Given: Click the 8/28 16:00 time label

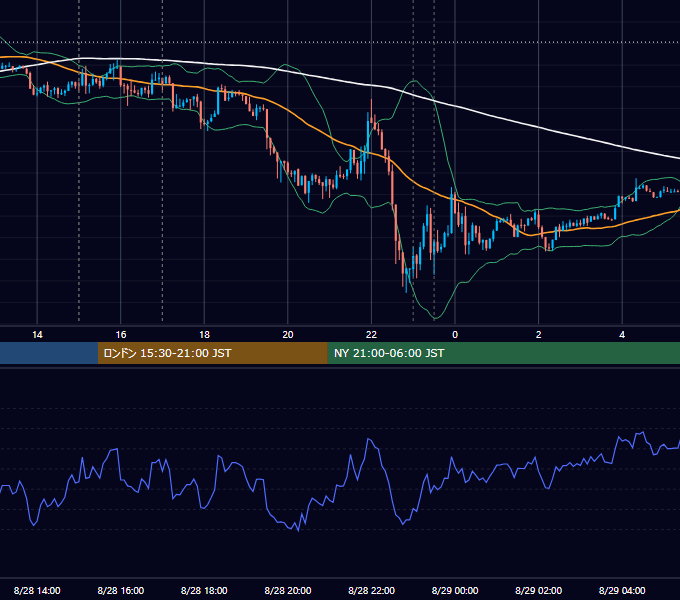Looking at the screenshot, I should [121, 590].
